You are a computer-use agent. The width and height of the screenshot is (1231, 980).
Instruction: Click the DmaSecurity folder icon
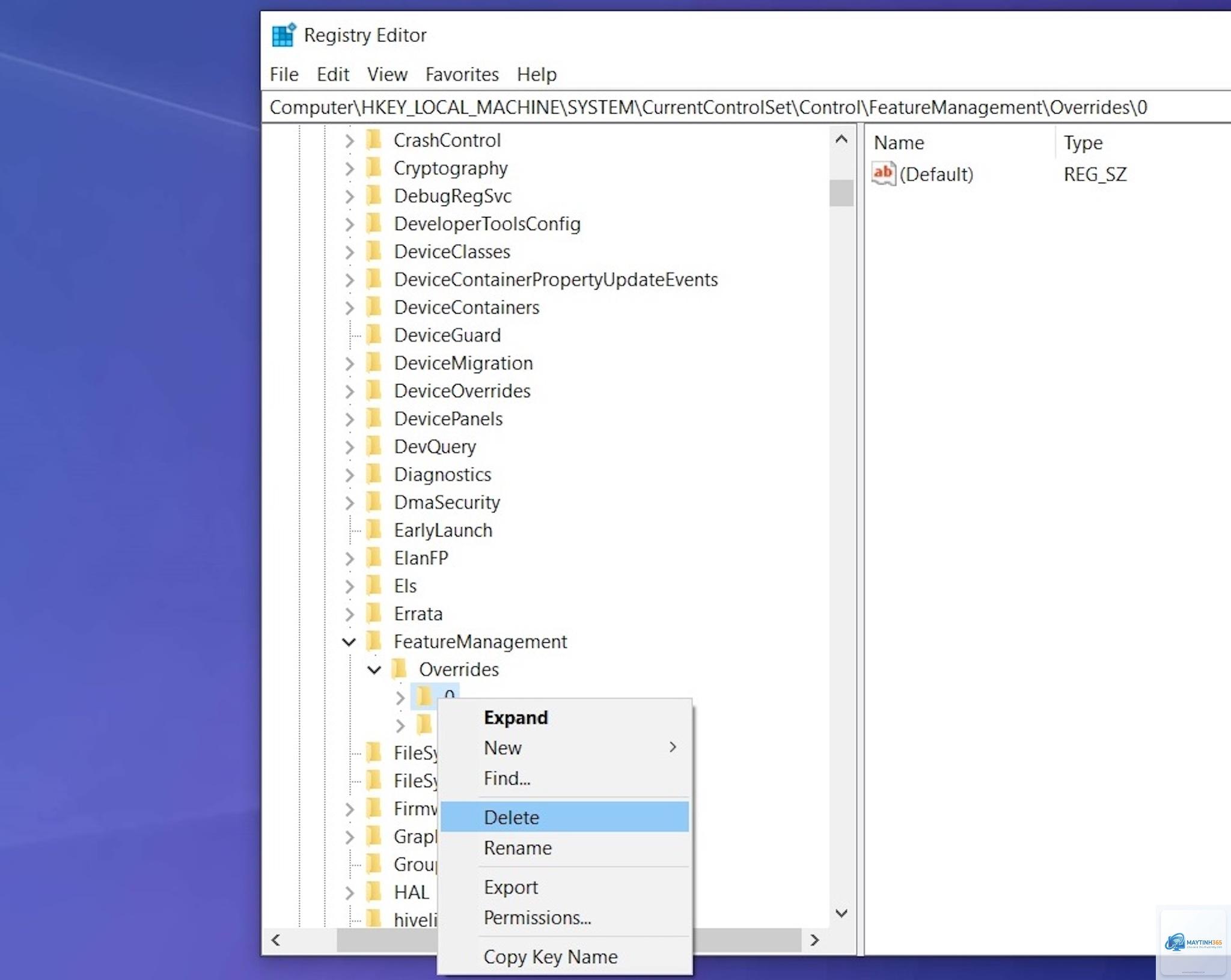[x=374, y=502]
